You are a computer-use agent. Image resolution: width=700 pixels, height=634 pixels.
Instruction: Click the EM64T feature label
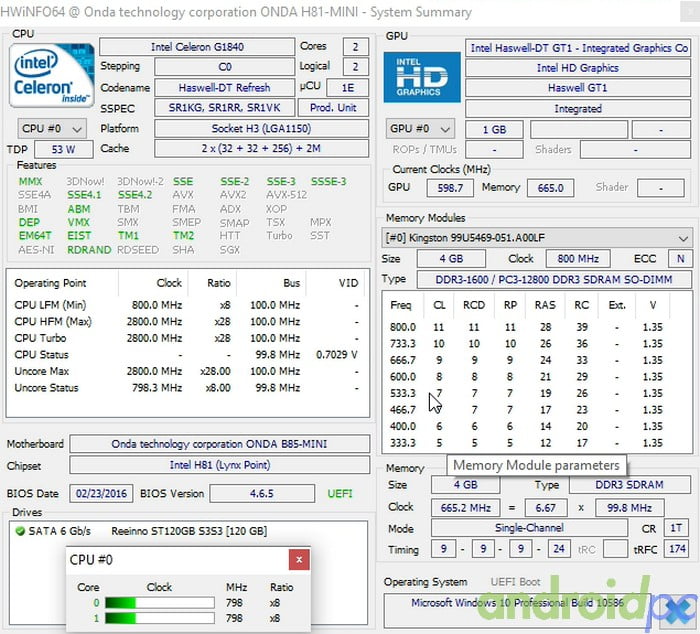(x=35, y=236)
